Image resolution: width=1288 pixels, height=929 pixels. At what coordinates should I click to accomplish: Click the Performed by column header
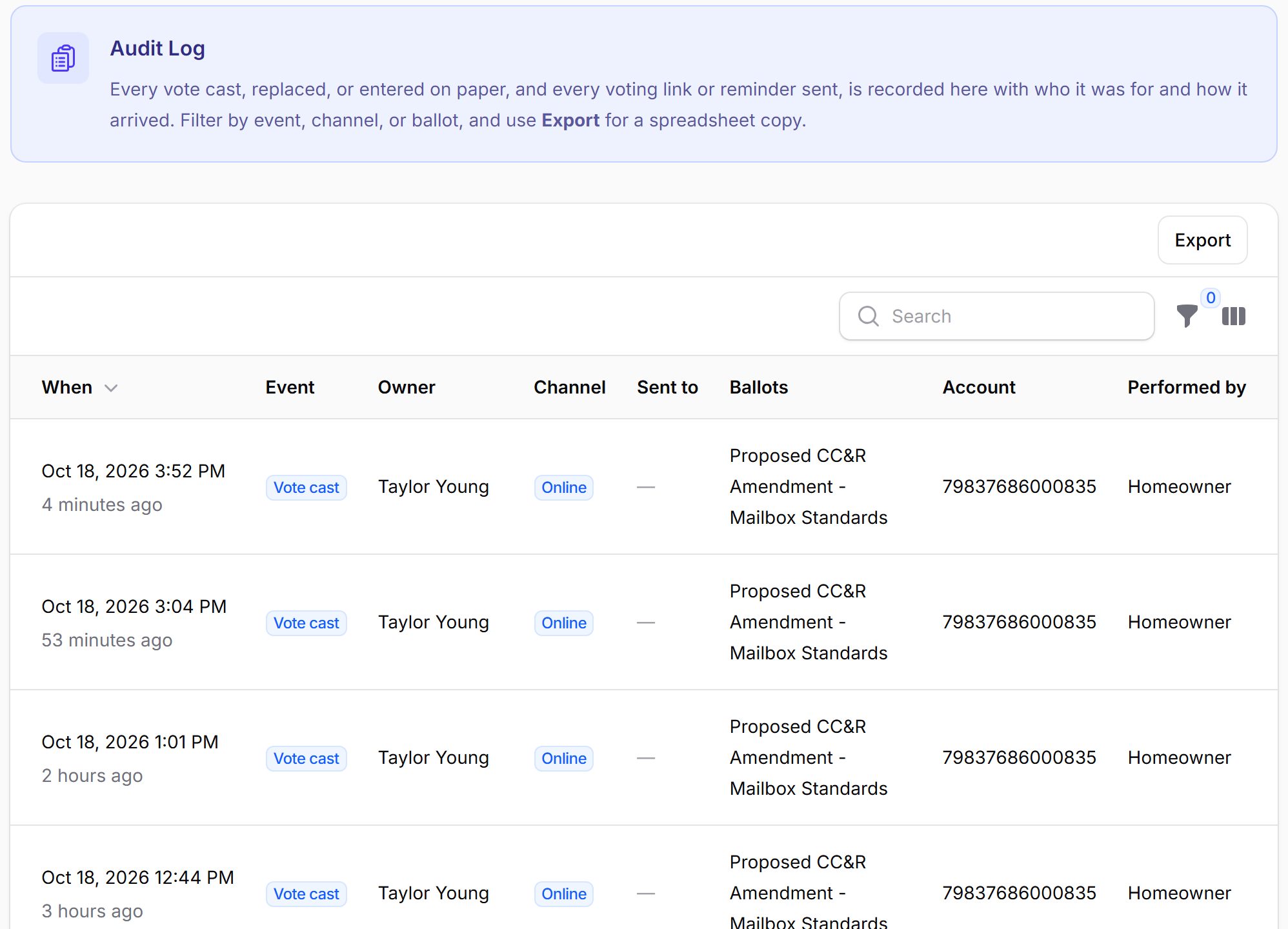[x=1187, y=387]
